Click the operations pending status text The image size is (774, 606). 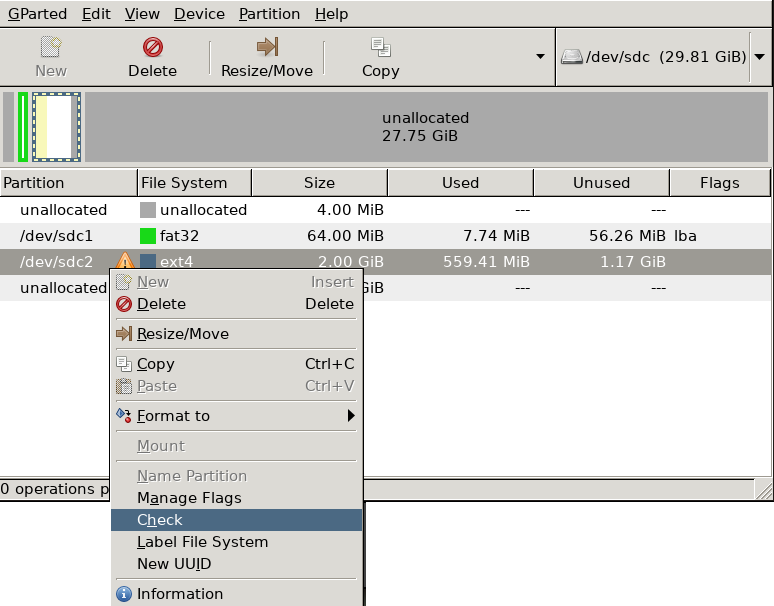coord(54,489)
